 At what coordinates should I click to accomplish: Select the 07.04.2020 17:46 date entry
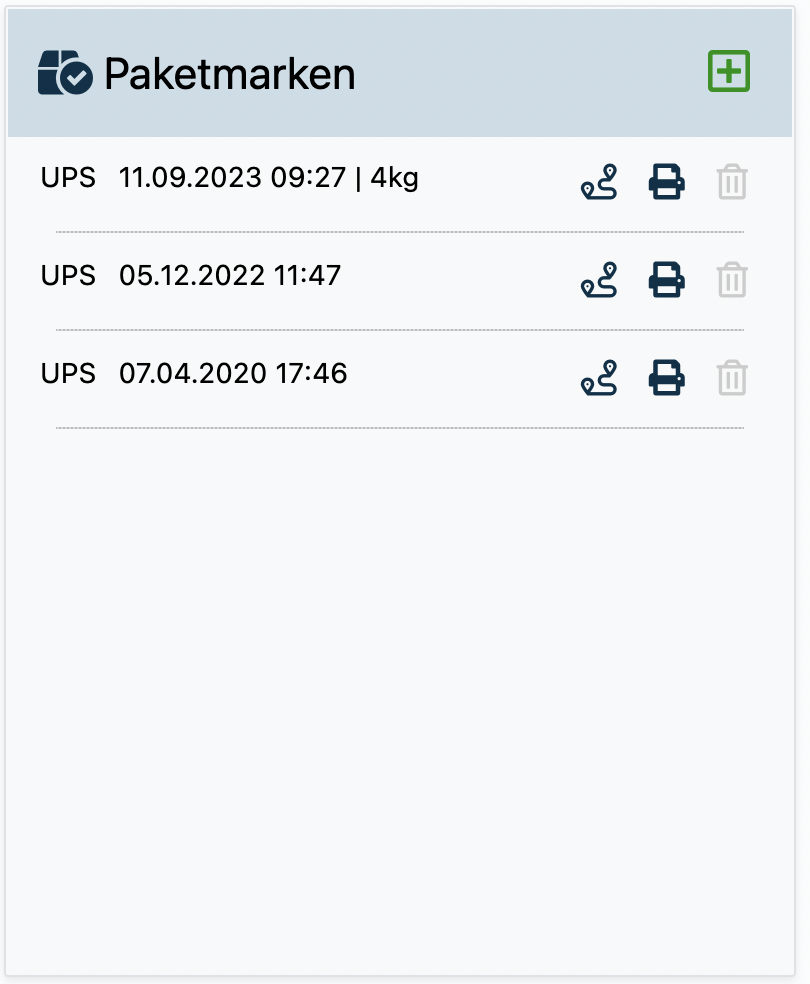pos(232,374)
